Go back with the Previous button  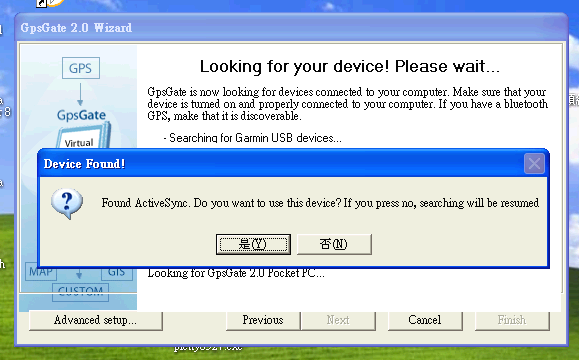[263, 320]
